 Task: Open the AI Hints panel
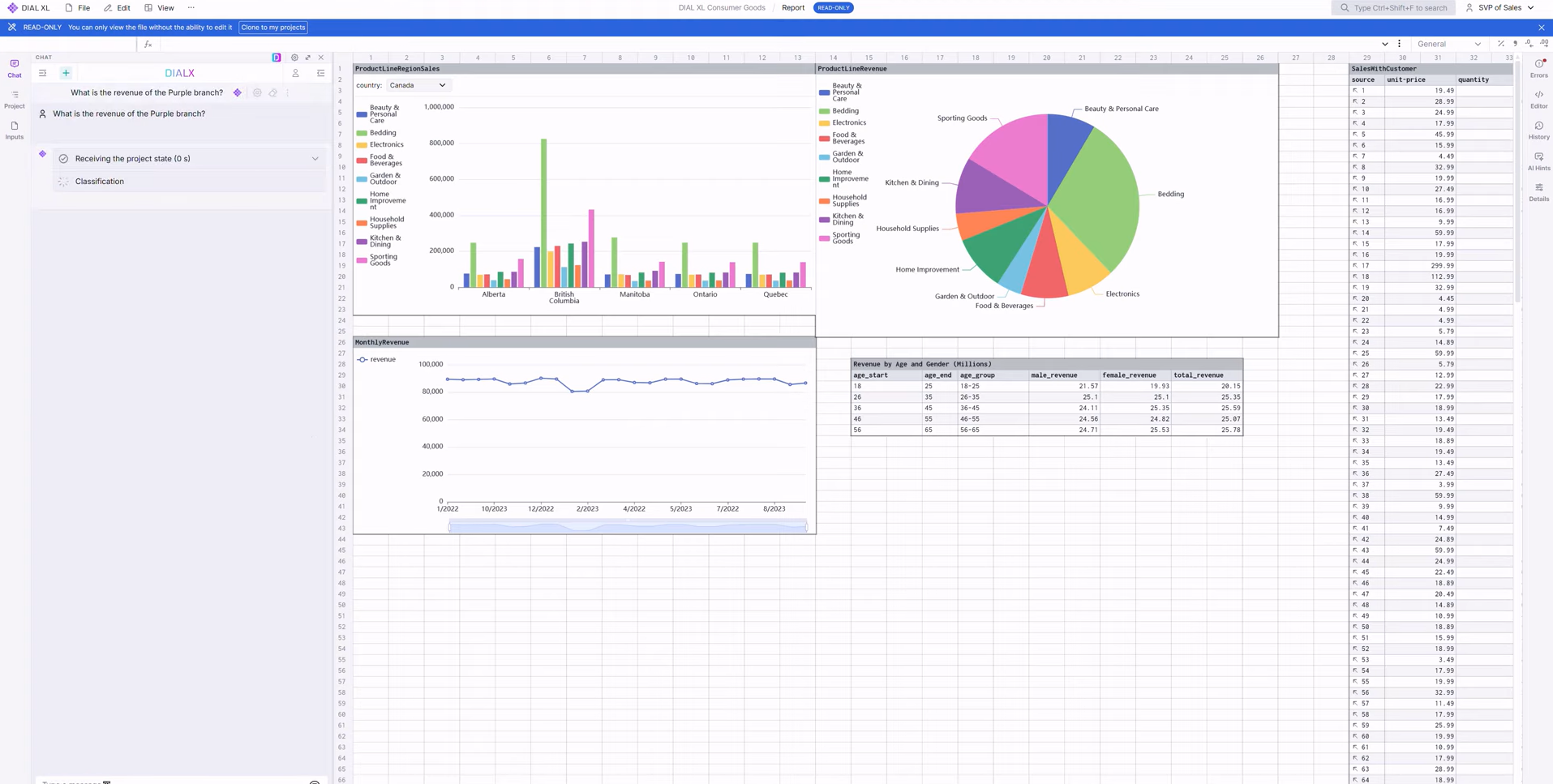click(1538, 161)
